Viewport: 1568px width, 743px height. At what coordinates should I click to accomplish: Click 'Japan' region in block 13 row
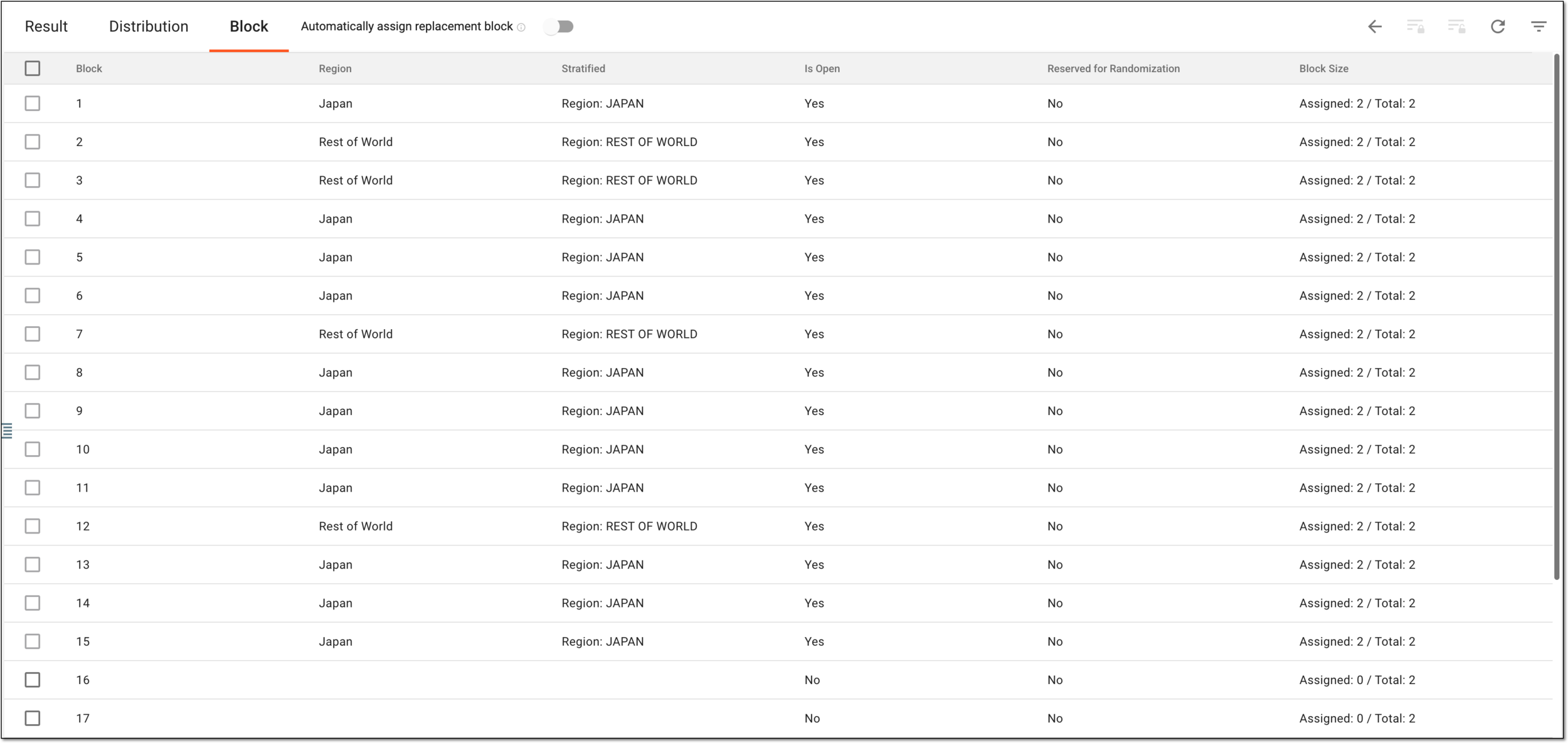tap(335, 564)
